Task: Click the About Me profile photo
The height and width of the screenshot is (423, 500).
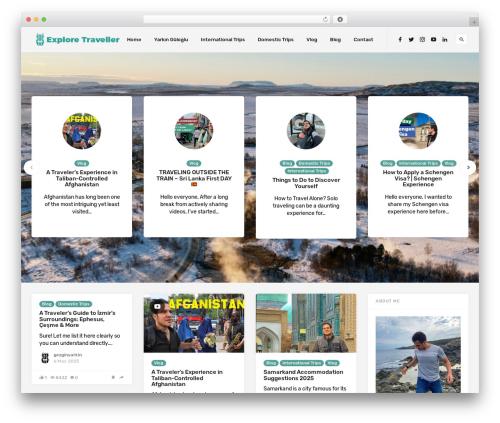Action: (418, 354)
